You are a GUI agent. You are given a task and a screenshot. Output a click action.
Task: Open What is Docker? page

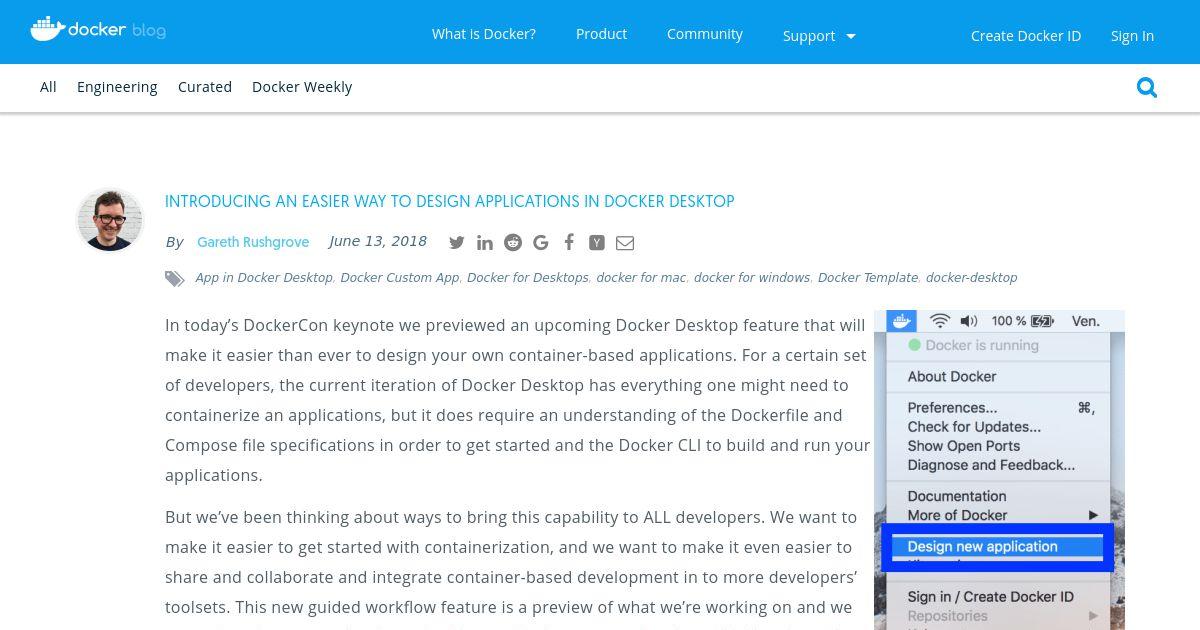[484, 34]
